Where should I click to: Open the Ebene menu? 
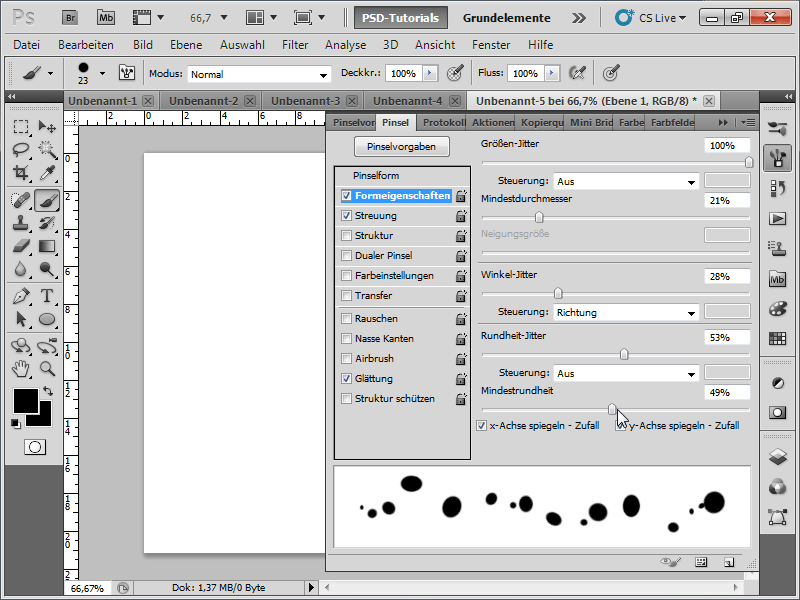186,45
